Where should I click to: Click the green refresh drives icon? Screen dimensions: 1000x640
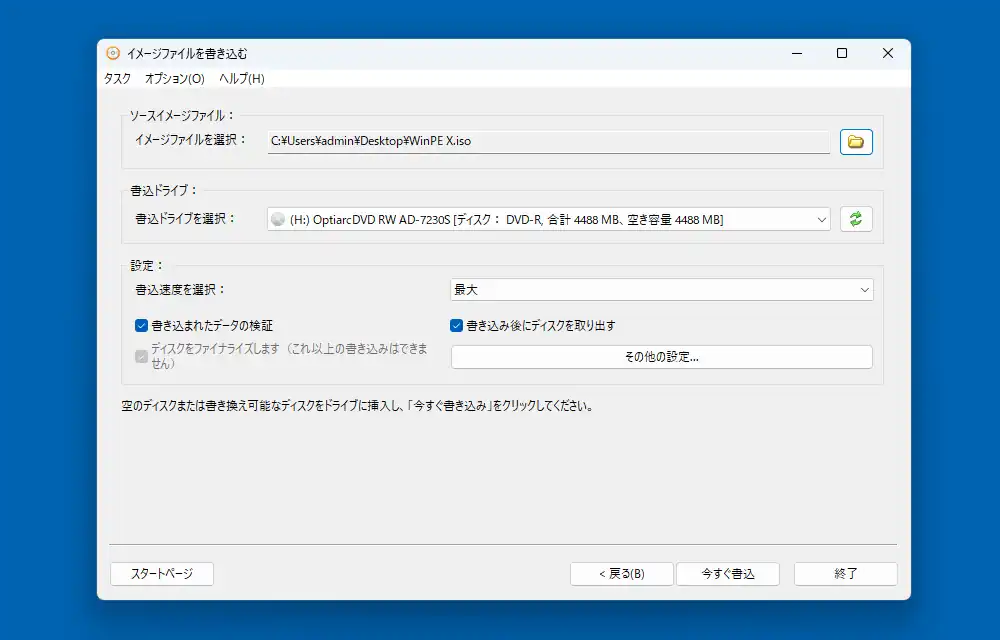tap(856, 219)
